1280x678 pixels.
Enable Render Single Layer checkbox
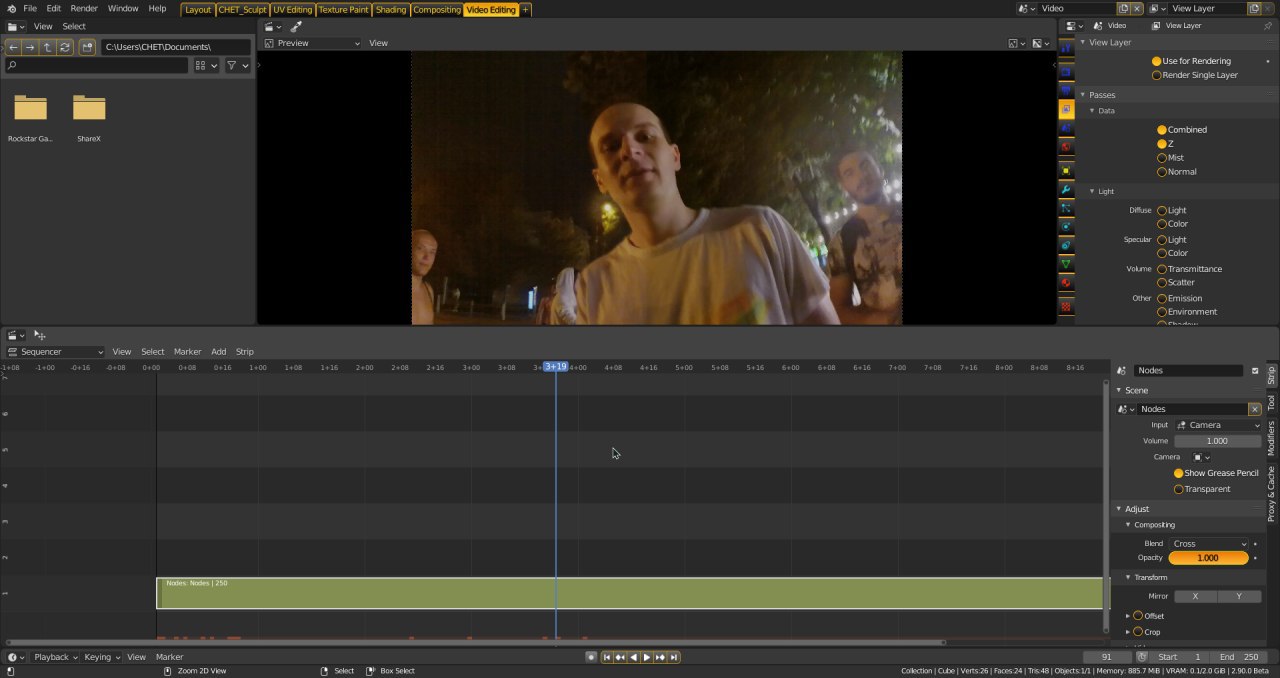(x=1157, y=75)
